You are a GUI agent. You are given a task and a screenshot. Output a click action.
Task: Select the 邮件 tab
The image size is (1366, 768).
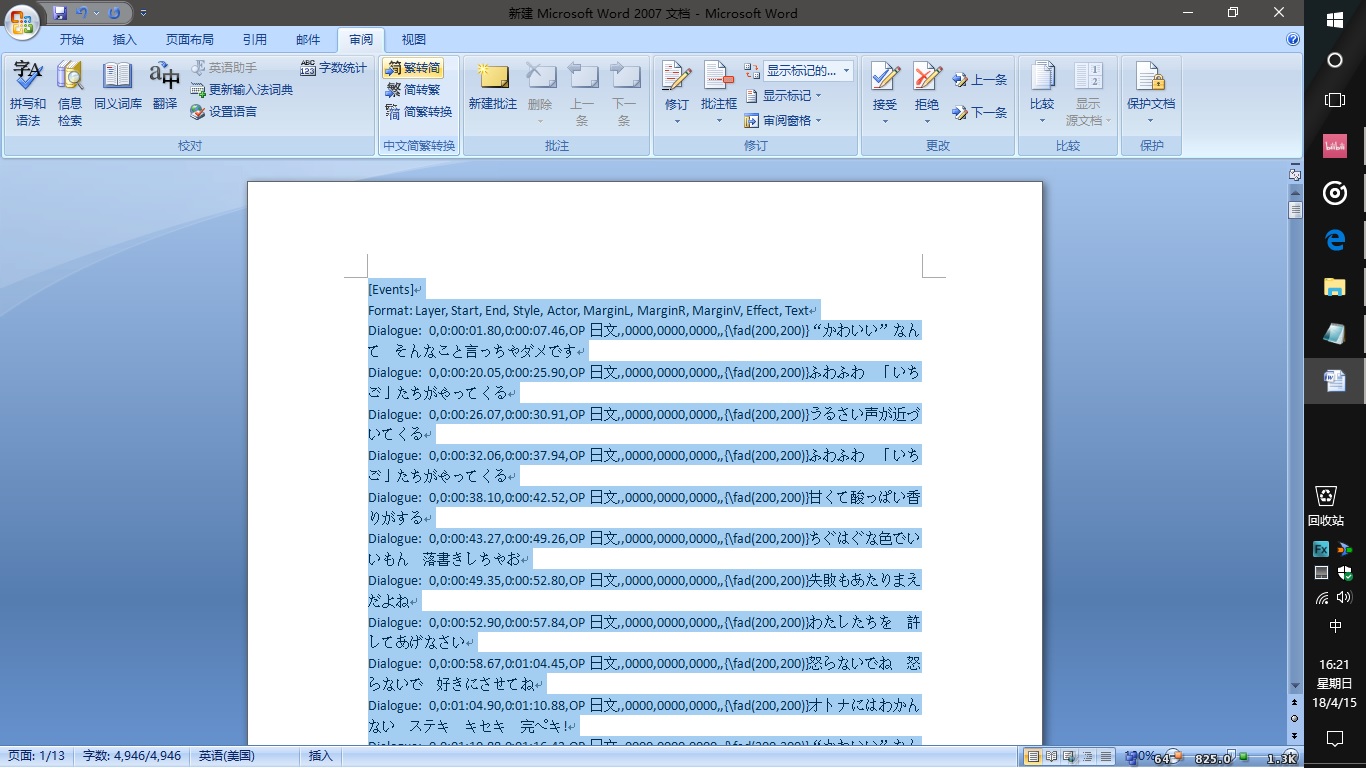(309, 40)
